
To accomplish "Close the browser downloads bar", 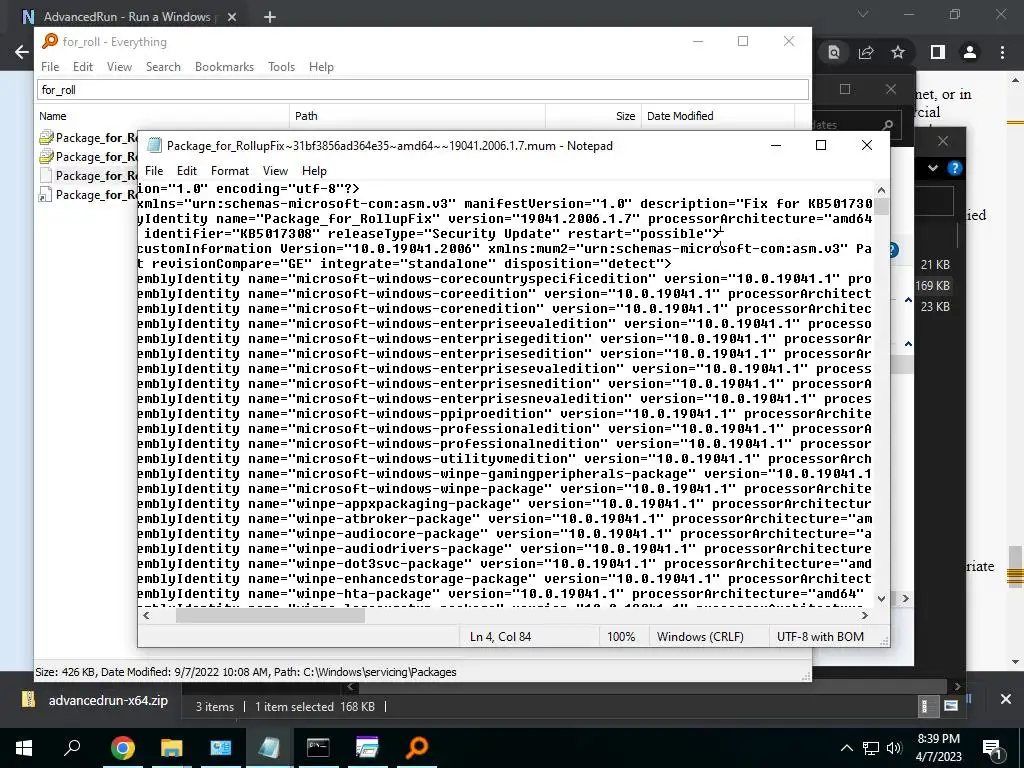I will tap(1006, 699).
